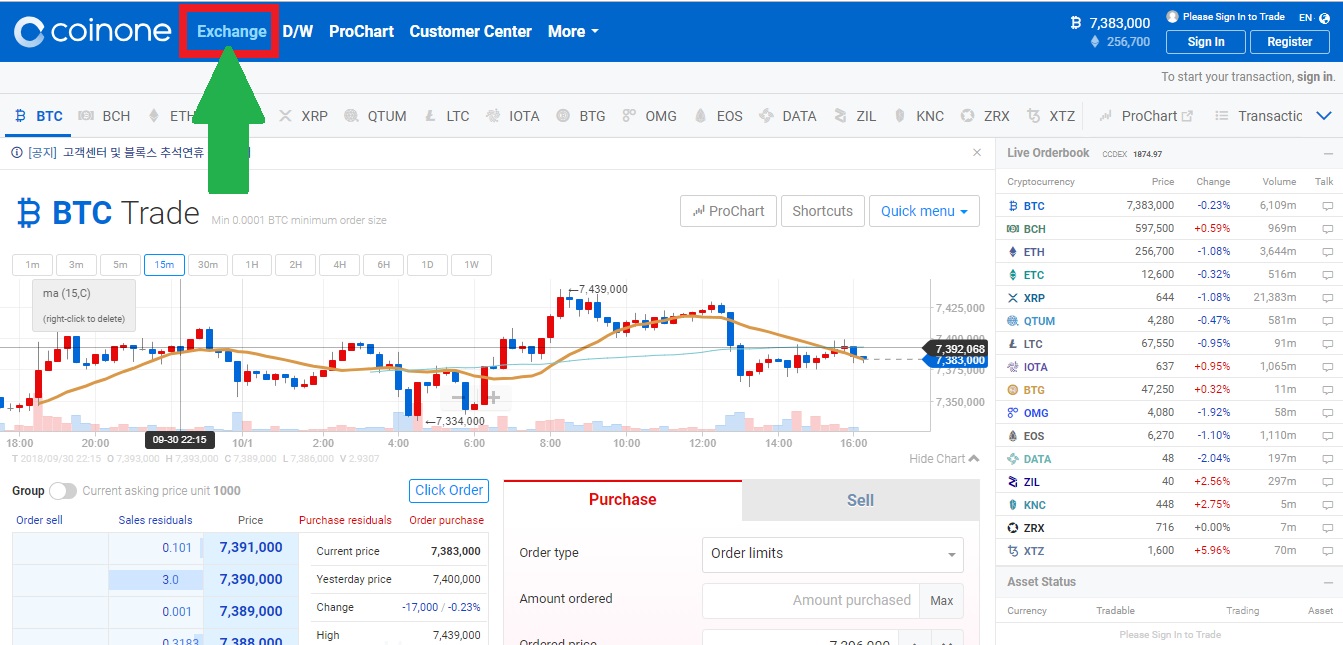This screenshot has height=645, width=1343.
Task: Open the Shortcuts button
Action: point(823,211)
